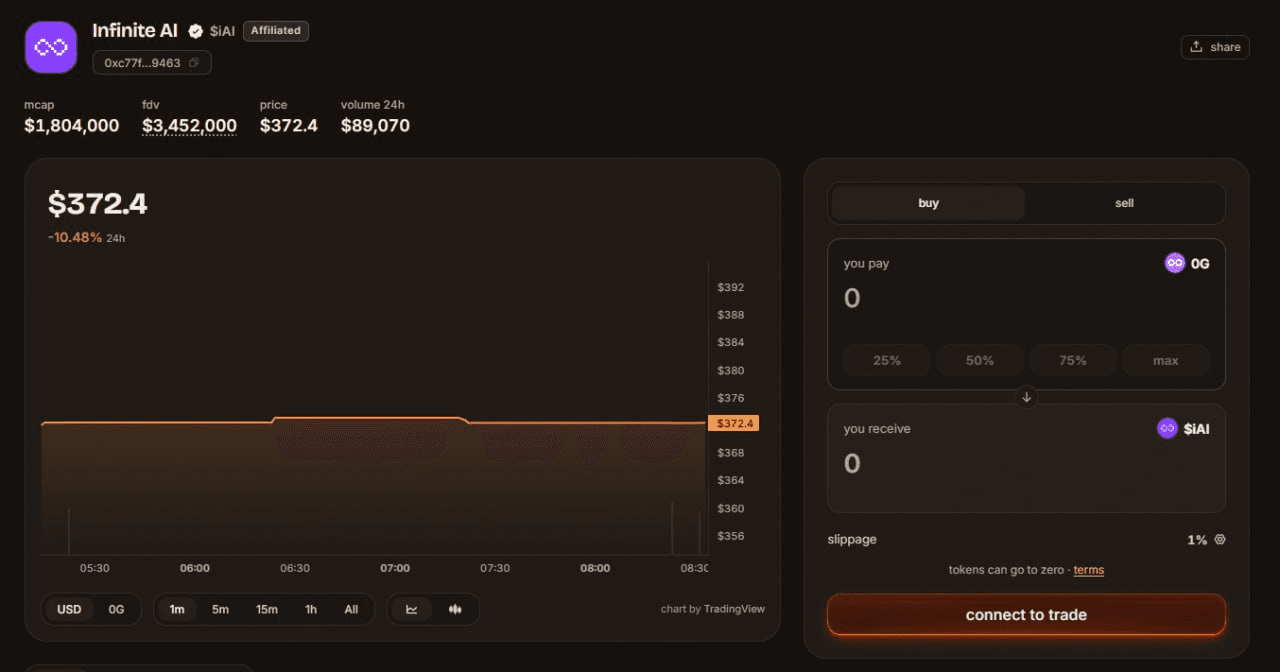
Task: Select the 1m chart interval
Action: click(x=177, y=609)
